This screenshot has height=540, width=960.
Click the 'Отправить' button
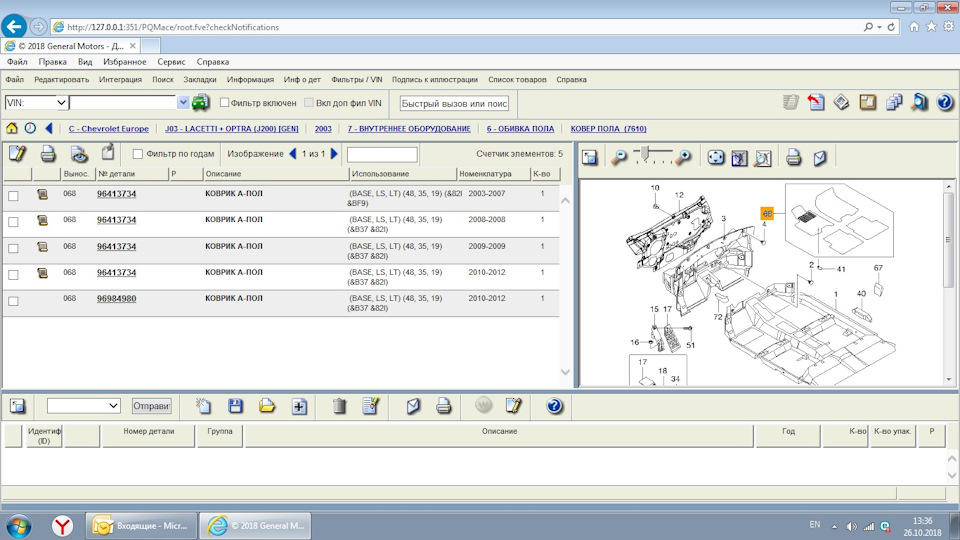[x=151, y=406]
